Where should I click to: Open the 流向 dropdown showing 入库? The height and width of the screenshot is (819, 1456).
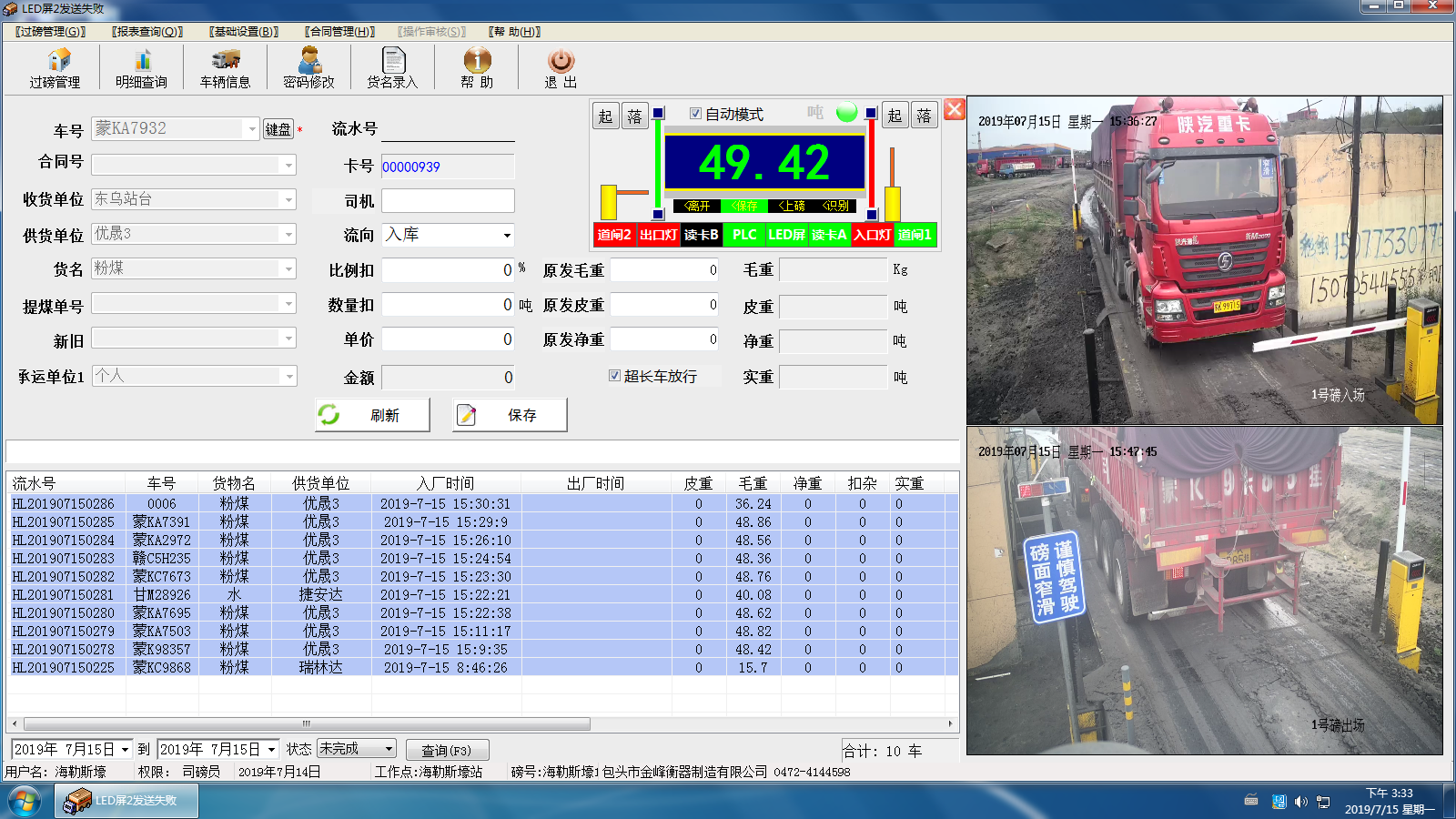point(507,235)
